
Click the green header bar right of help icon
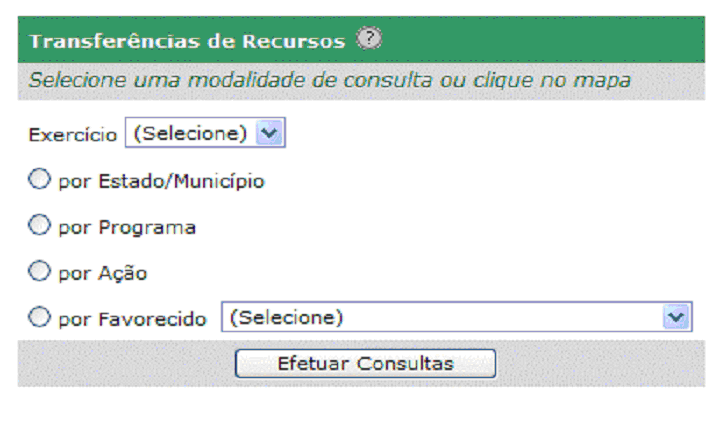[540, 42]
